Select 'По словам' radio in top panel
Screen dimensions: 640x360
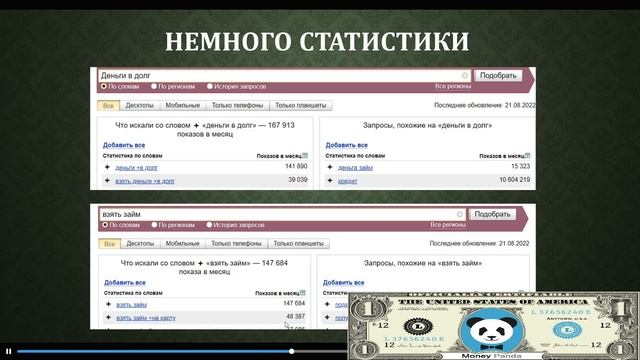[104, 86]
